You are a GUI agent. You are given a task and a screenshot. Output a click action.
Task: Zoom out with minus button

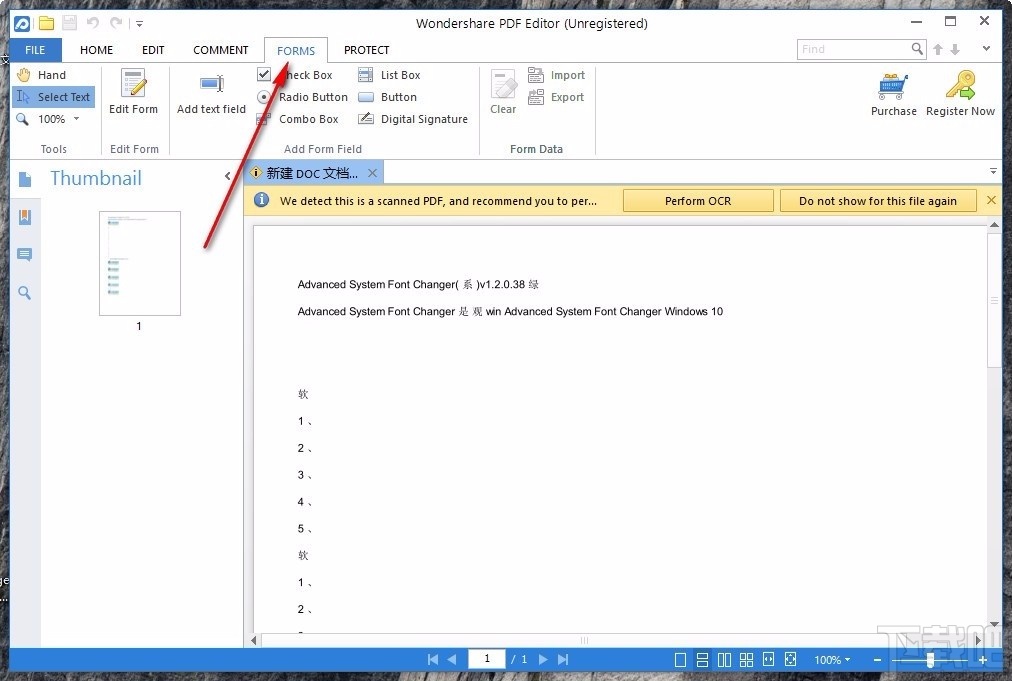tap(877, 660)
